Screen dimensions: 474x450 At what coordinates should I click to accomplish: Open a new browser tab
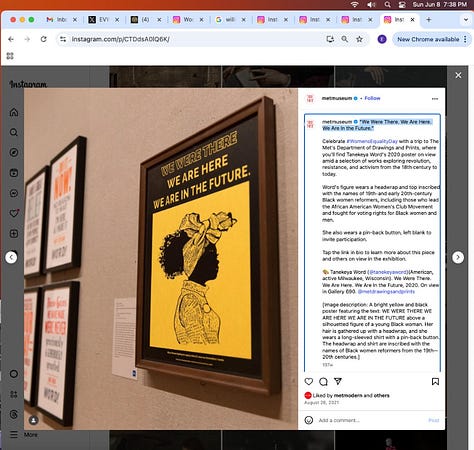tap(429, 20)
